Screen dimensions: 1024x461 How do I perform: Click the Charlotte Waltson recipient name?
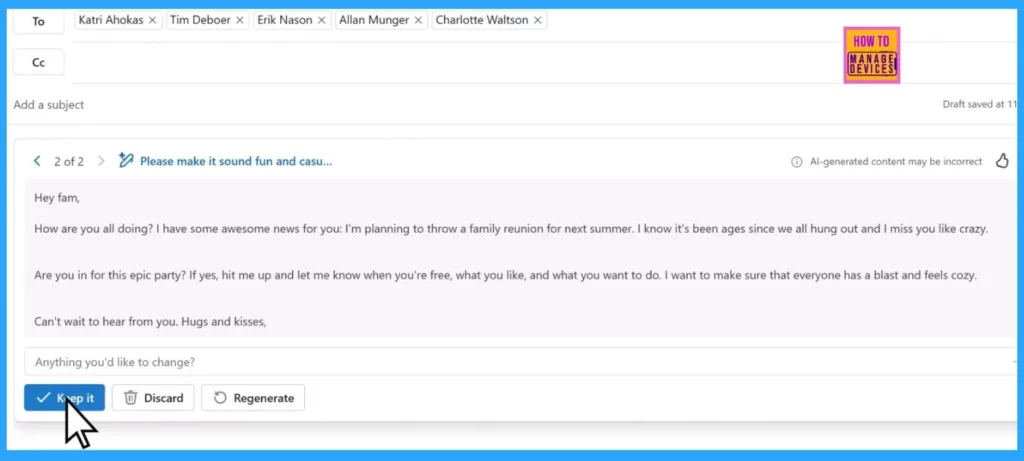pyautogui.click(x=482, y=20)
